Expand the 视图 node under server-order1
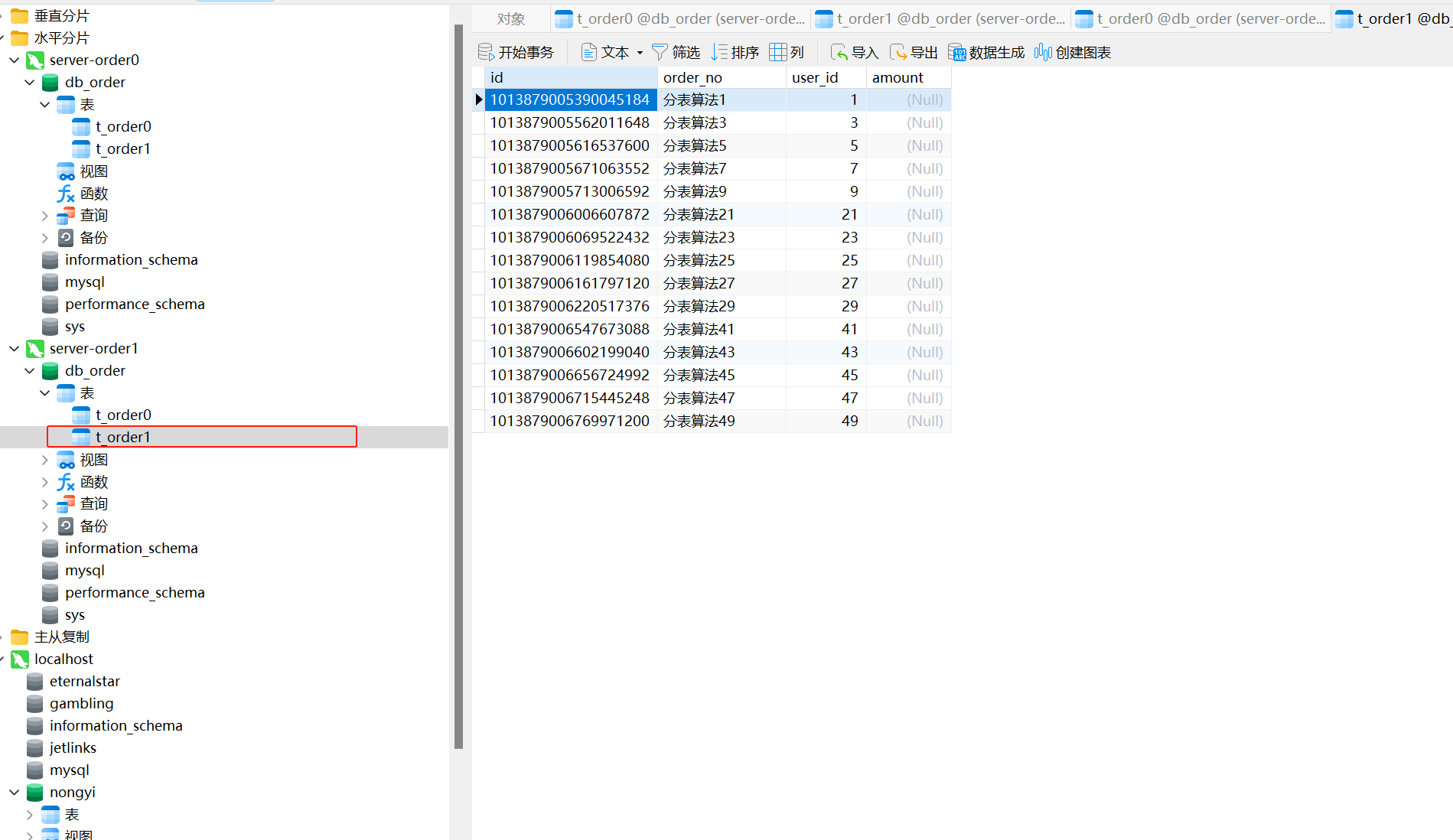This screenshot has width=1453, height=840. point(44,460)
